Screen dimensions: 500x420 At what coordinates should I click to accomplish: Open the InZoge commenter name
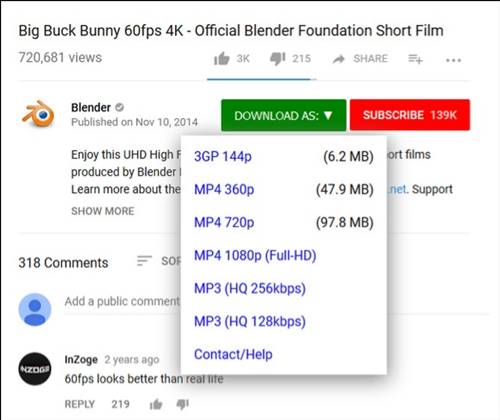[x=81, y=359]
